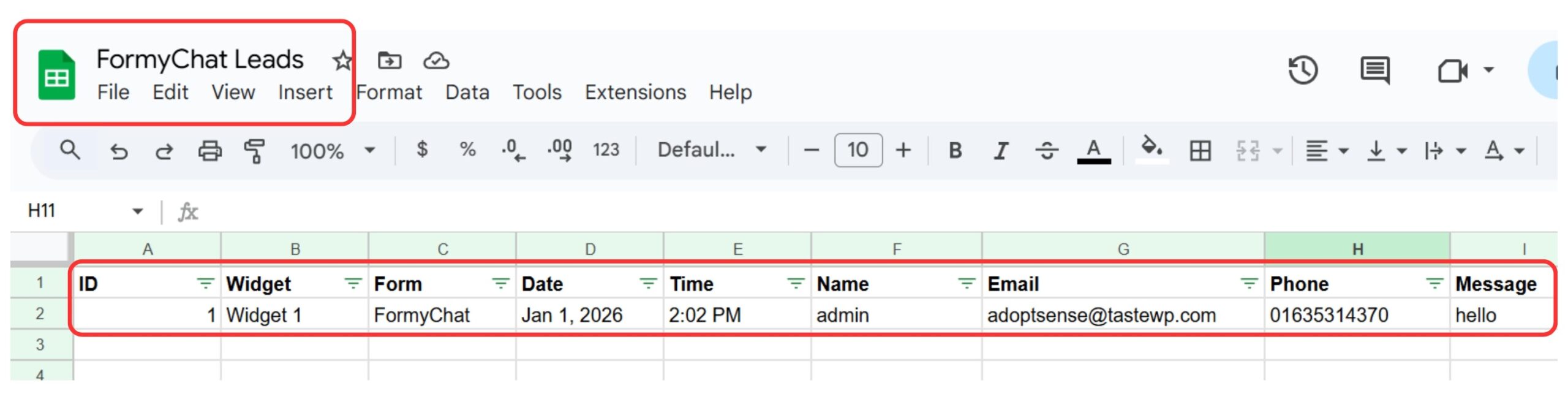Toggle bold formatting

[955, 150]
